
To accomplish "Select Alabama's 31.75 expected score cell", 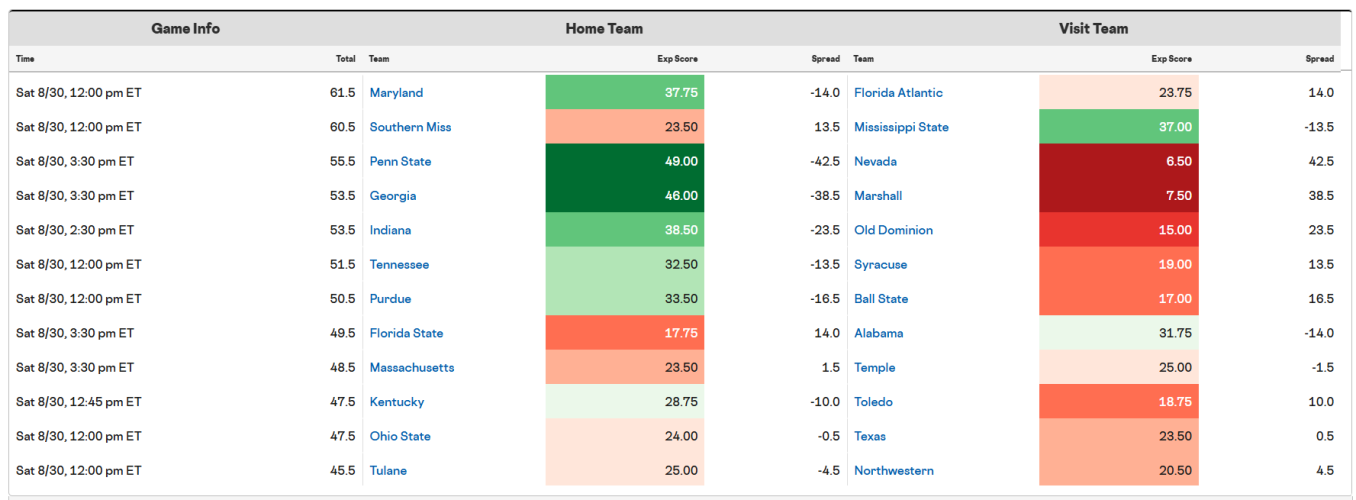I will pos(1119,333).
